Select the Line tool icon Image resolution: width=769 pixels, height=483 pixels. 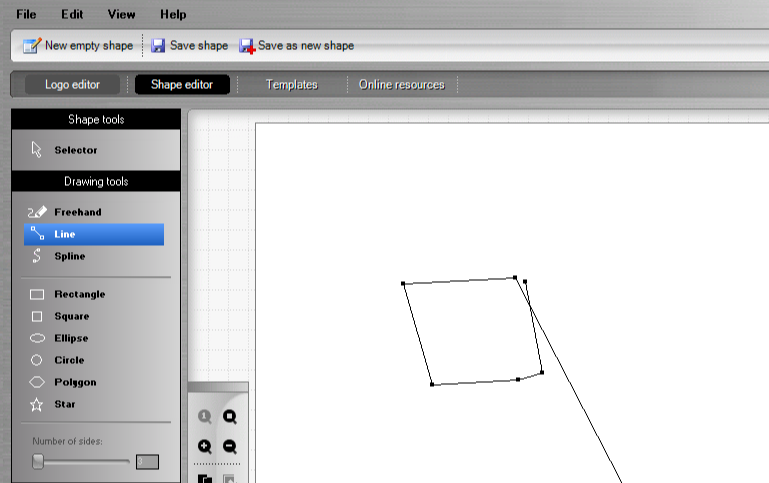point(37,233)
